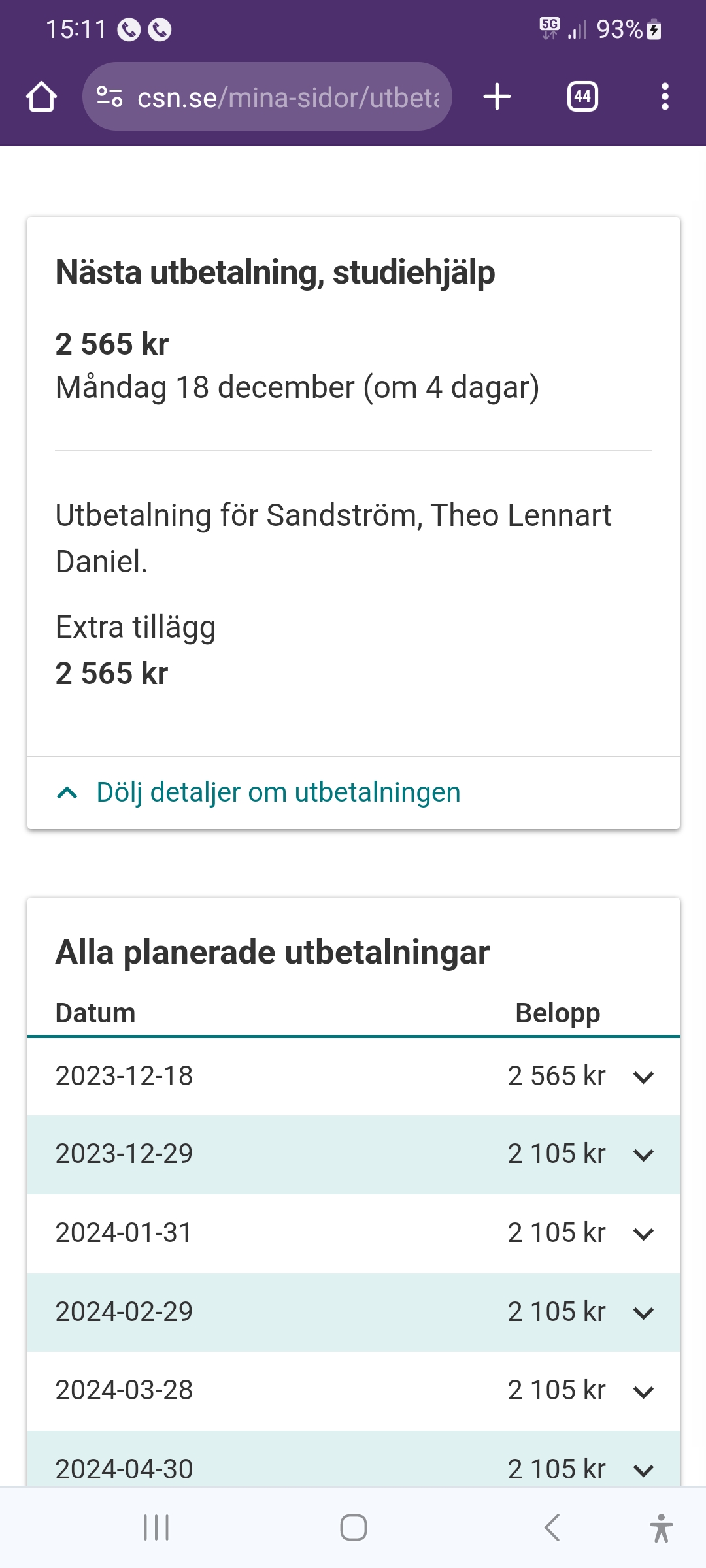Open the tab switcher showing 44 tabs
Image resolution: width=706 pixels, height=1568 pixels.
(582, 97)
